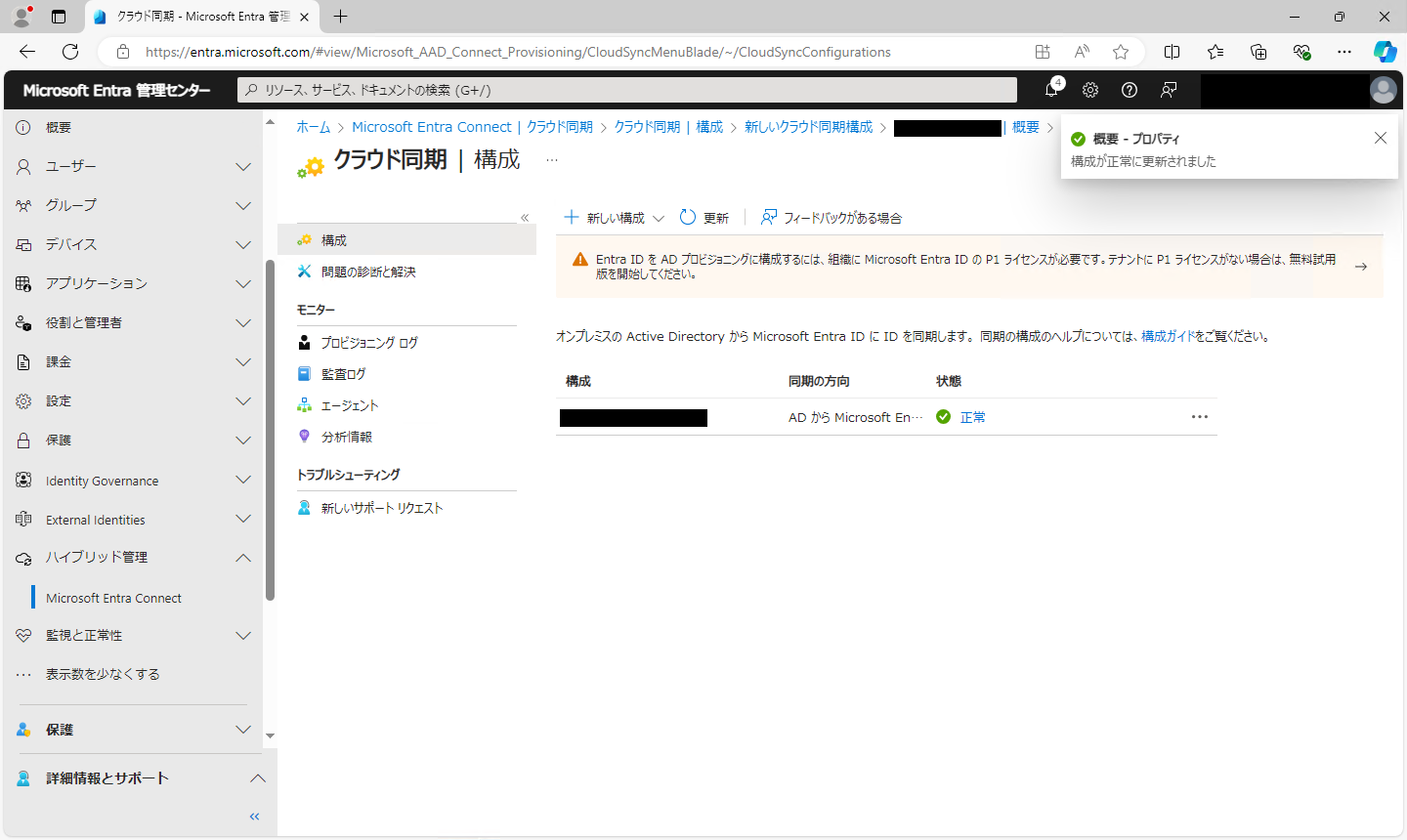
Task: Add this page to favorites star
Action: coord(1121,52)
